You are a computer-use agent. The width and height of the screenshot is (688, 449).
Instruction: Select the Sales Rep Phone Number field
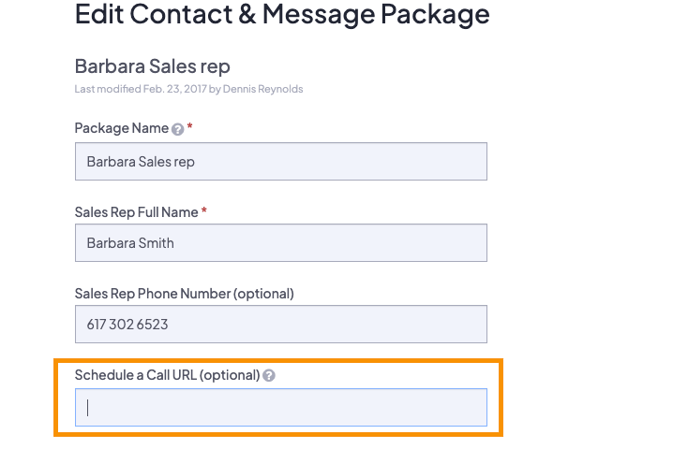pos(281,325)
